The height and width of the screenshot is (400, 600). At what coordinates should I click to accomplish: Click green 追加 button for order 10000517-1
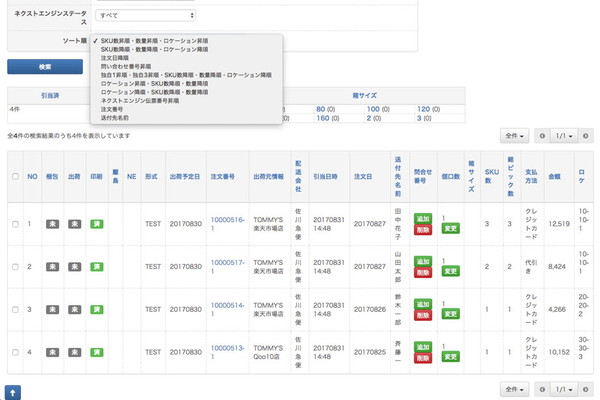[x=423, y=261]
